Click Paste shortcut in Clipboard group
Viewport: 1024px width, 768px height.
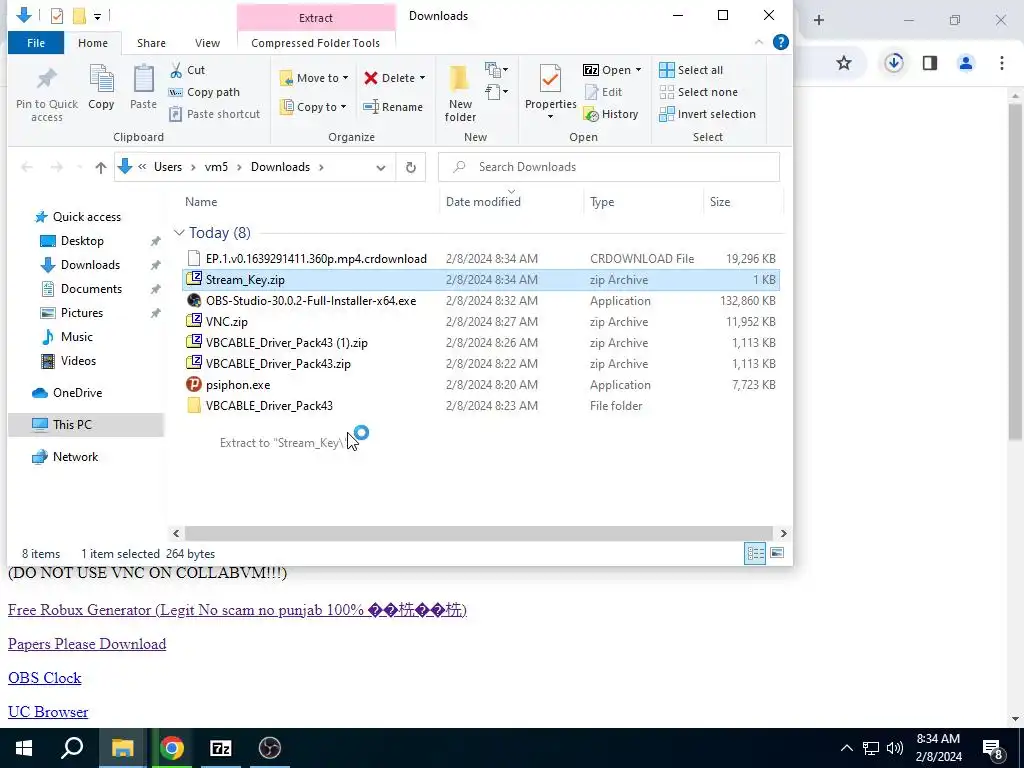pyautogui.click(x=215, y=114)
